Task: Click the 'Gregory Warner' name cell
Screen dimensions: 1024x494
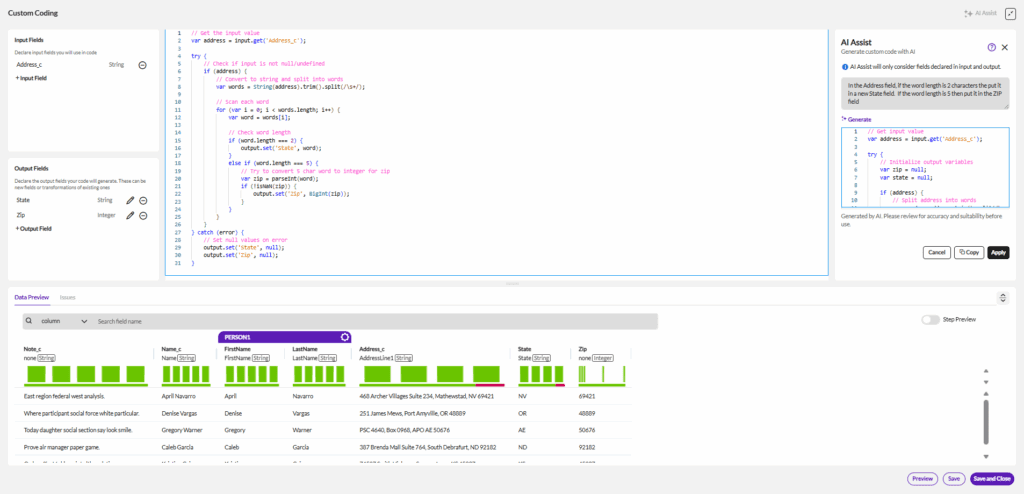Action: 182,430
